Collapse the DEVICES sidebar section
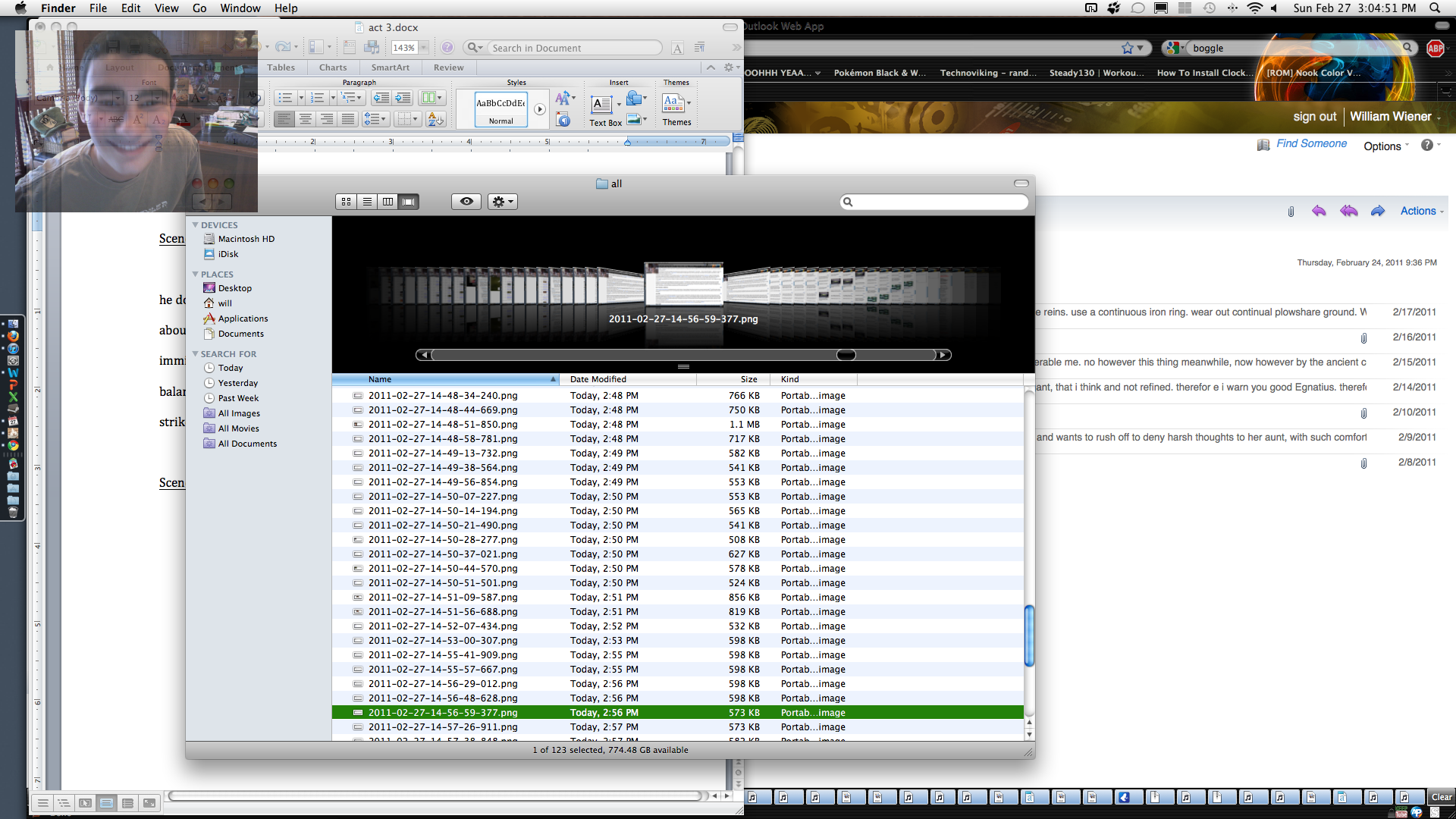Screen dimensions: 1456x819 pos(196,225)
